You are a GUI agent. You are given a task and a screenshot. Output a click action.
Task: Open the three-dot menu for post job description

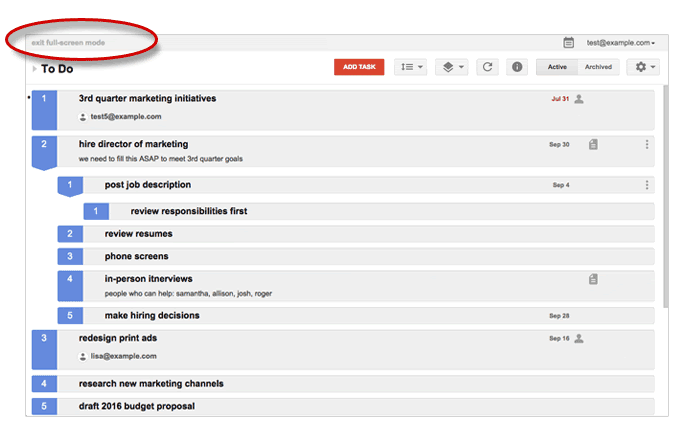tap(647, 185)
